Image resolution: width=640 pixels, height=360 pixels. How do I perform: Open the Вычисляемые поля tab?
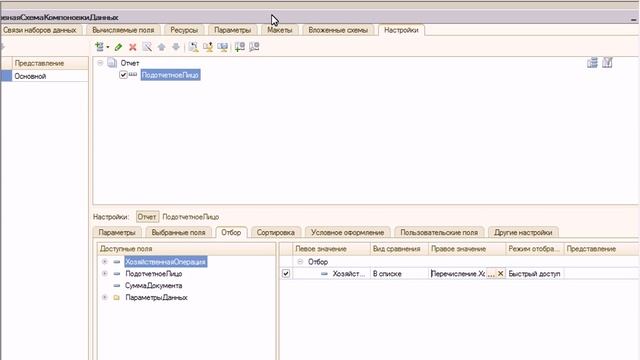[x=123, y=30]
